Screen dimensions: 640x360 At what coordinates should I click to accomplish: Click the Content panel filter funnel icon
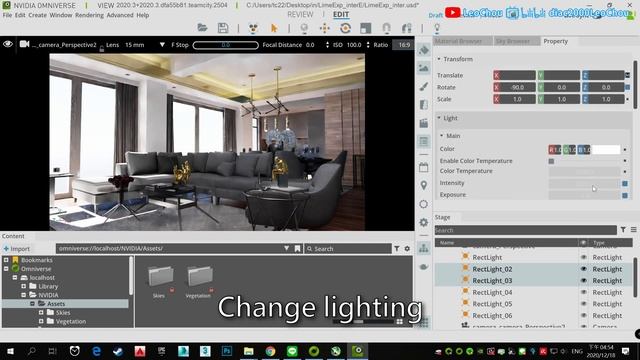pos(397,248)
